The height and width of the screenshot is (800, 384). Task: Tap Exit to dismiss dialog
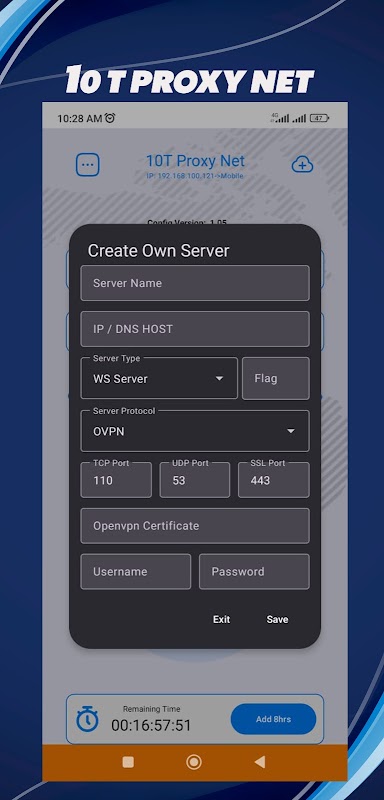[221, 619]
